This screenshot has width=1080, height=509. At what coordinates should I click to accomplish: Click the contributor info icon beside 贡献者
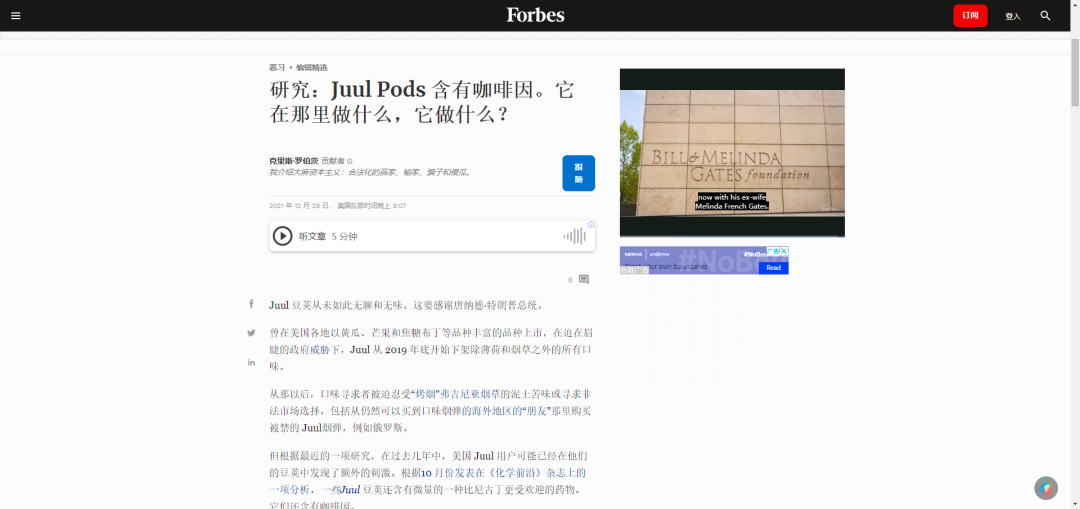pos(349,161)
